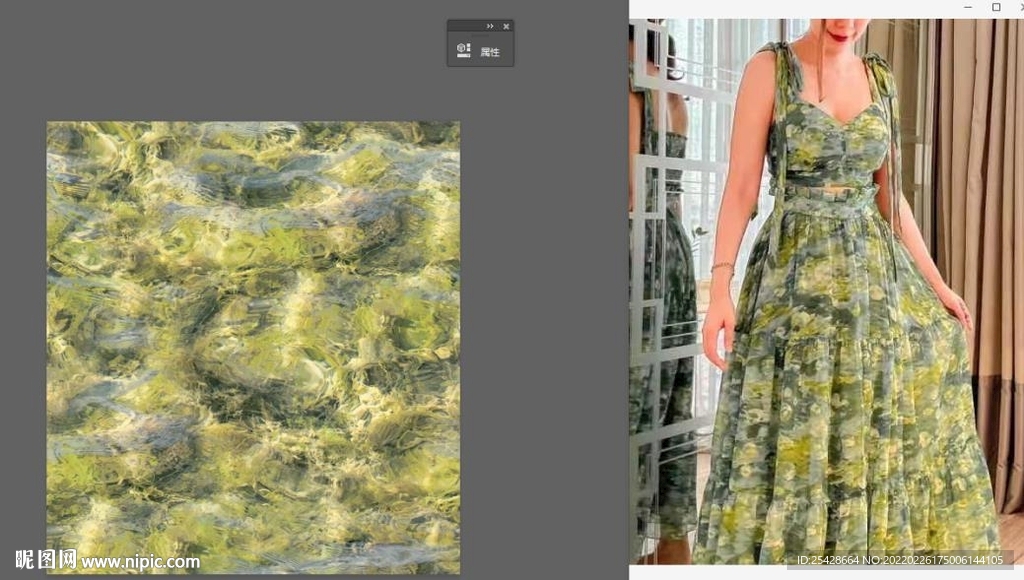Select the green pattern canvas image
The height and width of the screenshot is (580, 1024).
click(253, 347)
